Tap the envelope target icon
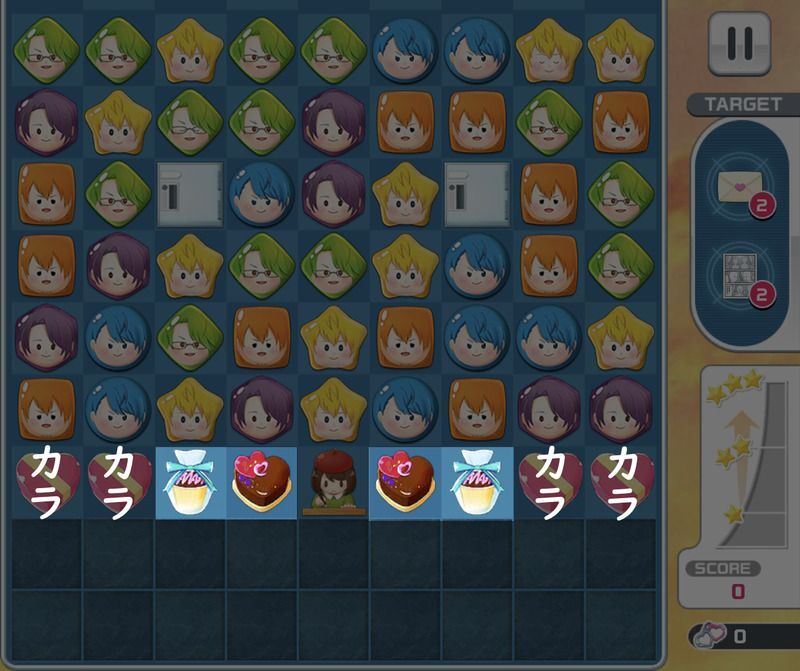This screenshot has height=671, width=800. pos(739,187)
